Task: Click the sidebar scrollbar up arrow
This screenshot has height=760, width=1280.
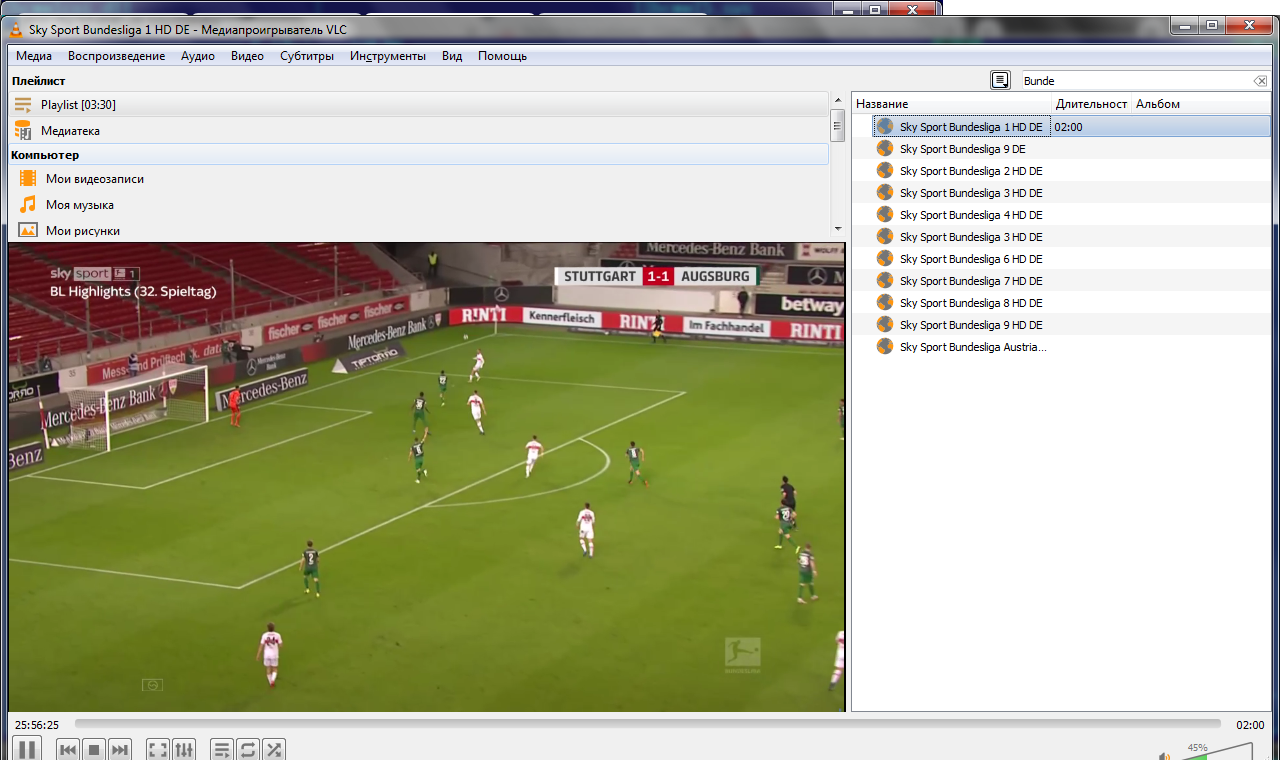Action: click(x=838, y=99)
